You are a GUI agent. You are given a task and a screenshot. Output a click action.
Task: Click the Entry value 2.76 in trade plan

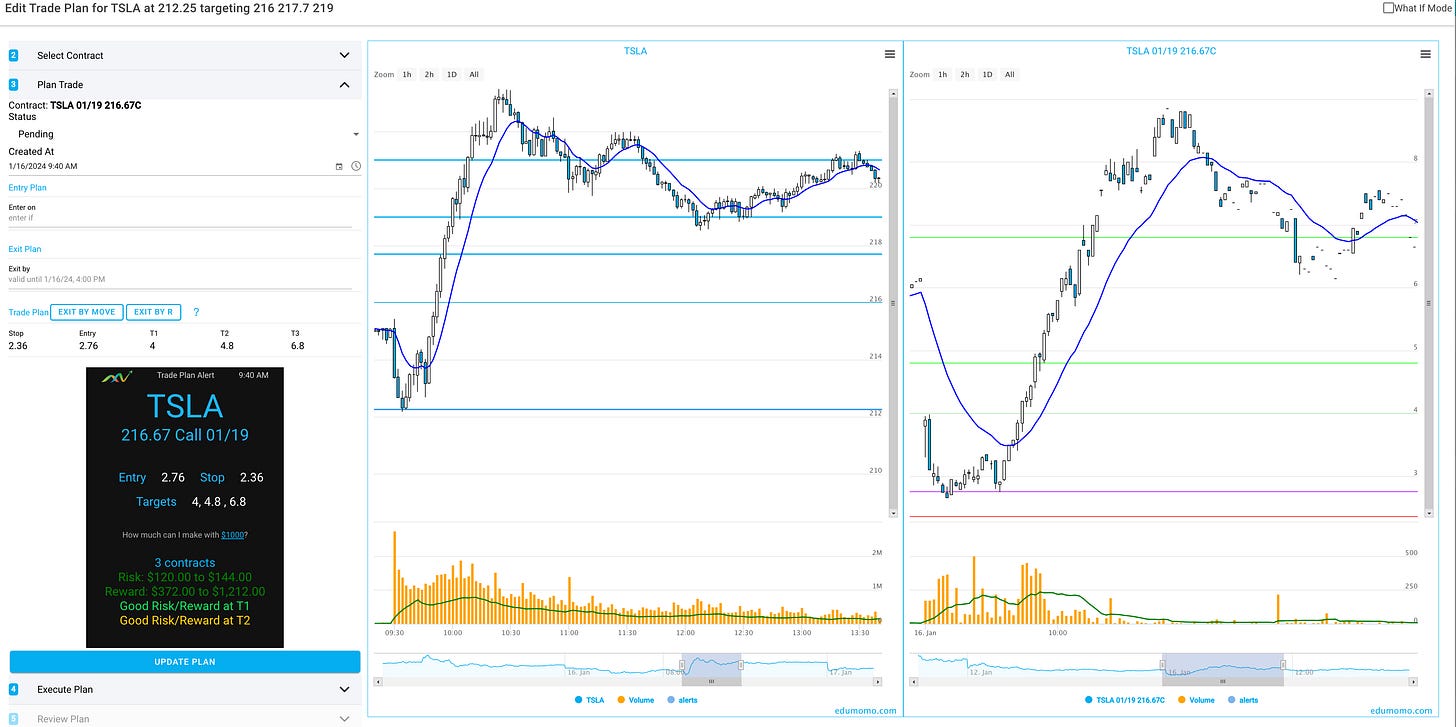[88, 346]
